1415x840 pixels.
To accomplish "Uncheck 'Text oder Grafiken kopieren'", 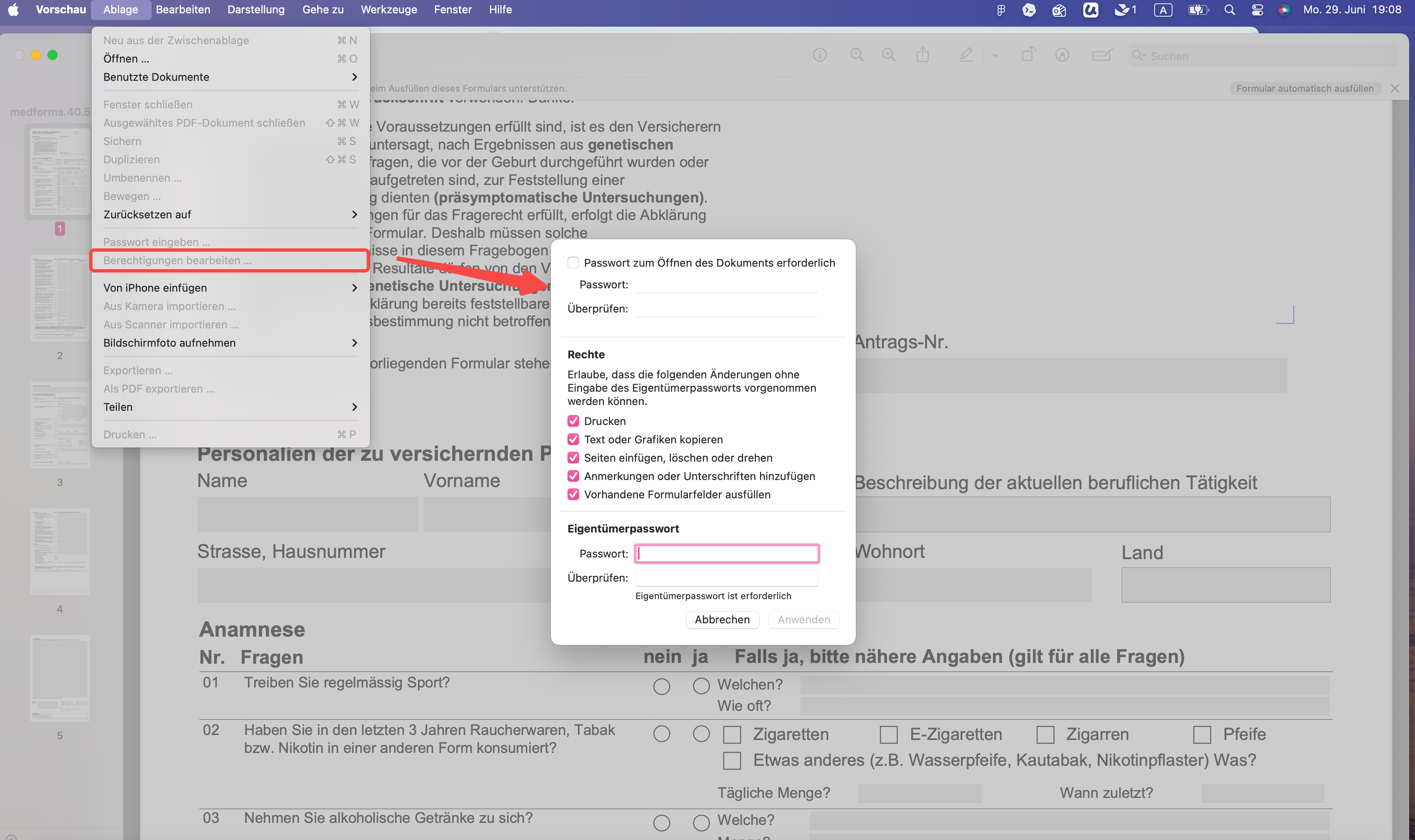I will (x=573, y=439).
